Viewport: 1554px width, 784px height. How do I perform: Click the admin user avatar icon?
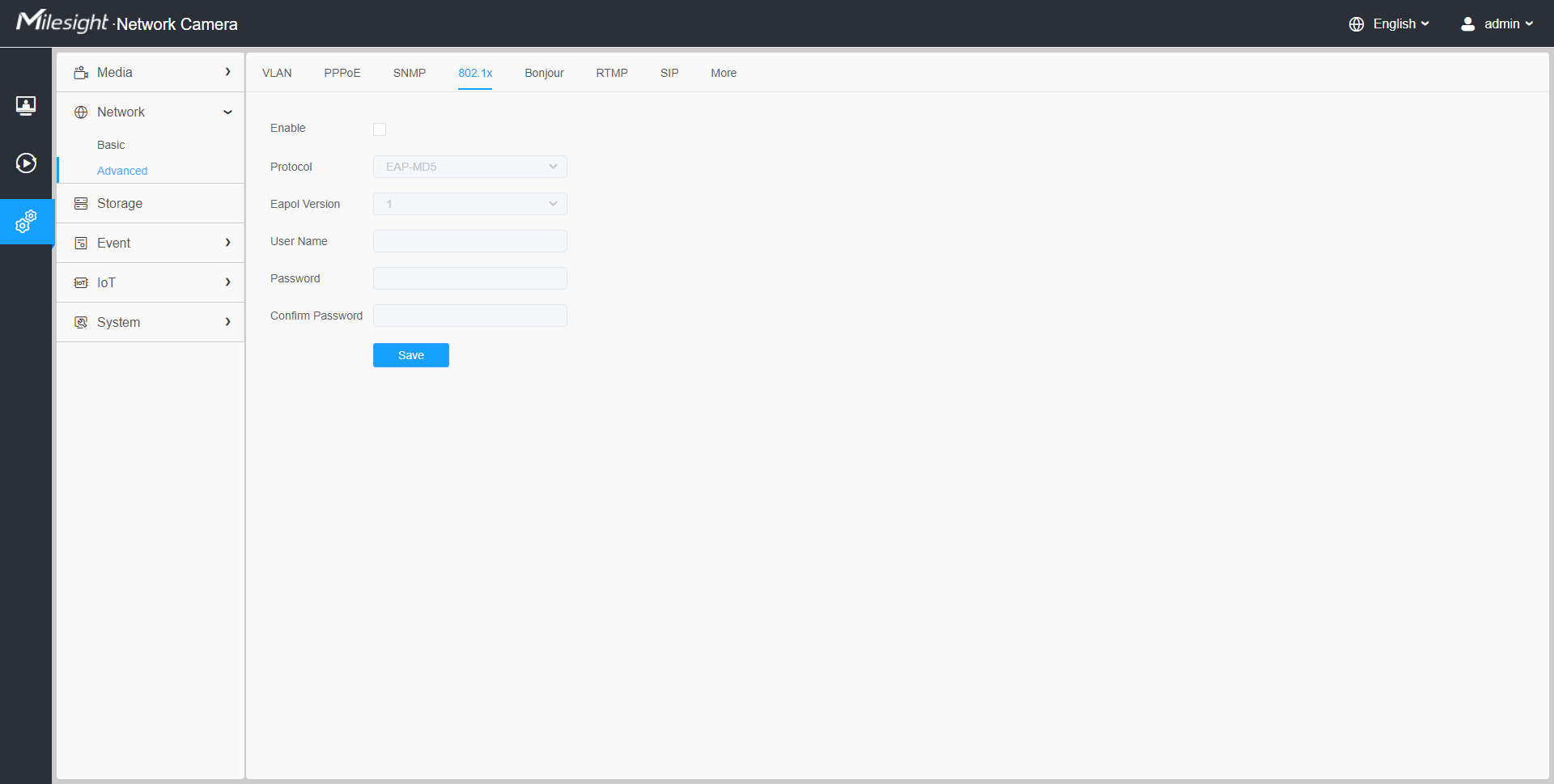point(1467,24)
